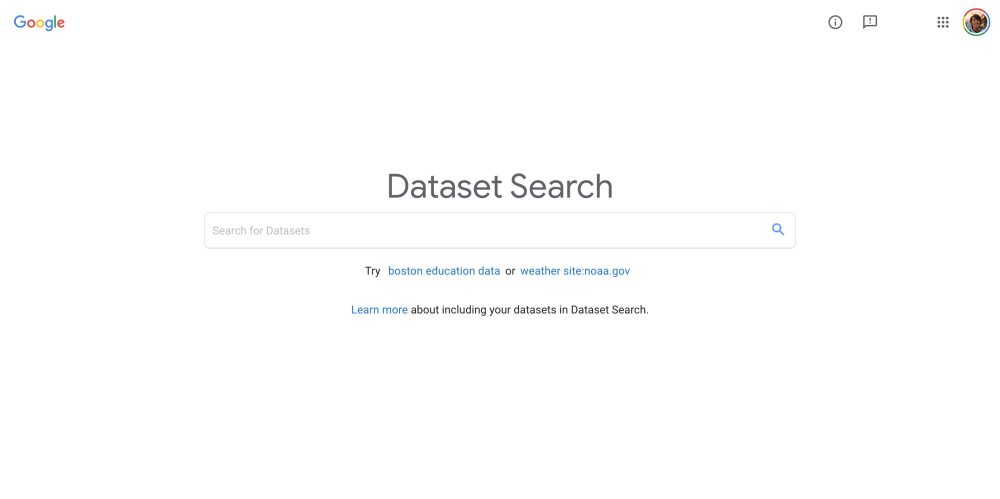Select the weather site:noaa.gov example query
Screen dimensions: 1000x499
(575, 271)
